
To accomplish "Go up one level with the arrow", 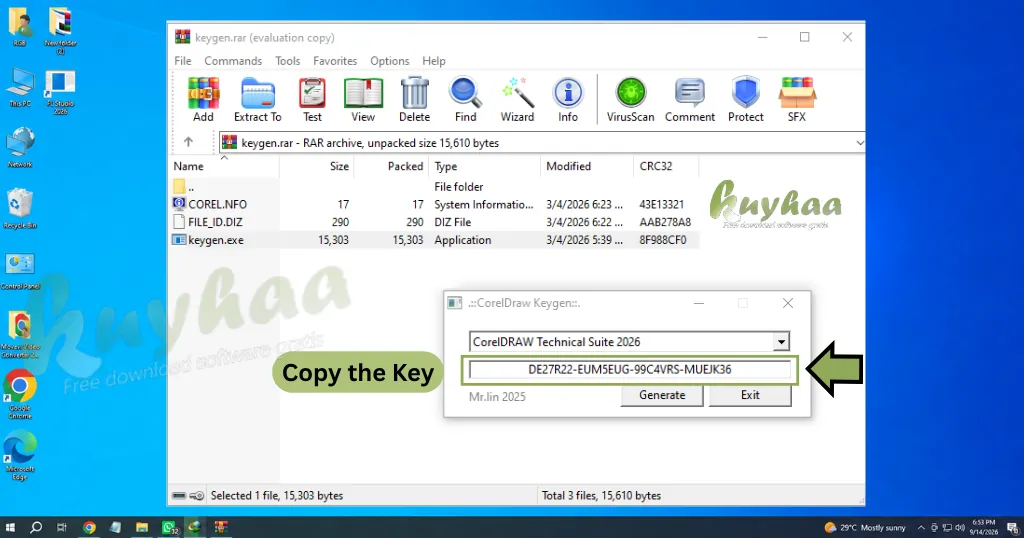I will tap(188, 142).
